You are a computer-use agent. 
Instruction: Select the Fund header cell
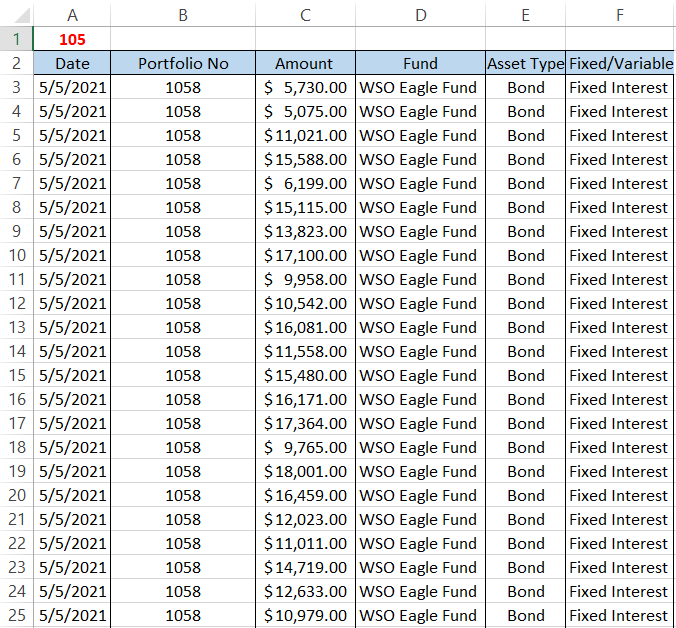[420, 63]
